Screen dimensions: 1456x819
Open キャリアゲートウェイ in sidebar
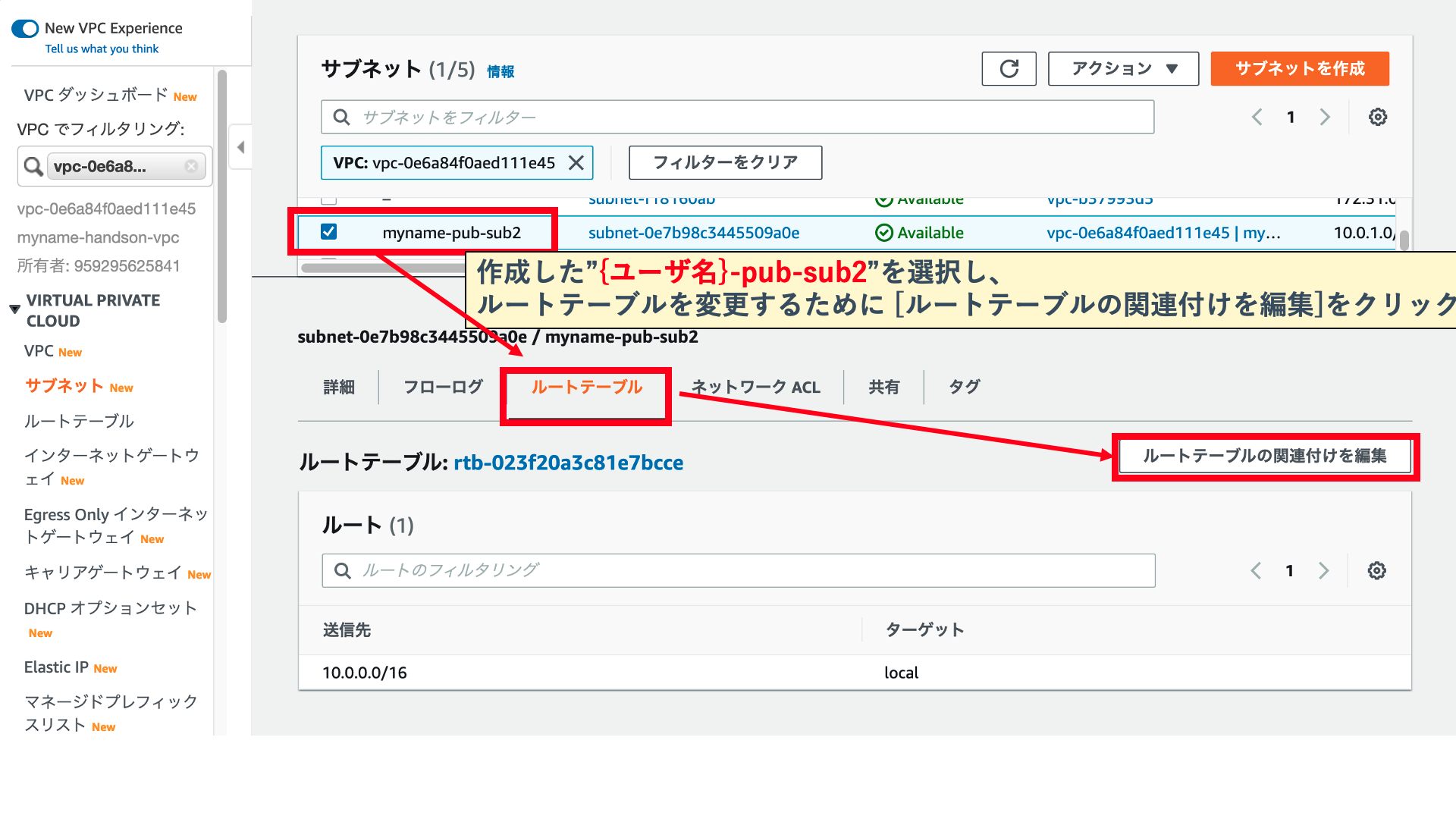tap(102, 573)
